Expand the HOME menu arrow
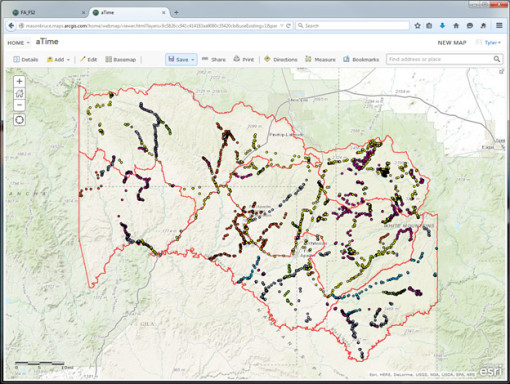 coord(28,43)
